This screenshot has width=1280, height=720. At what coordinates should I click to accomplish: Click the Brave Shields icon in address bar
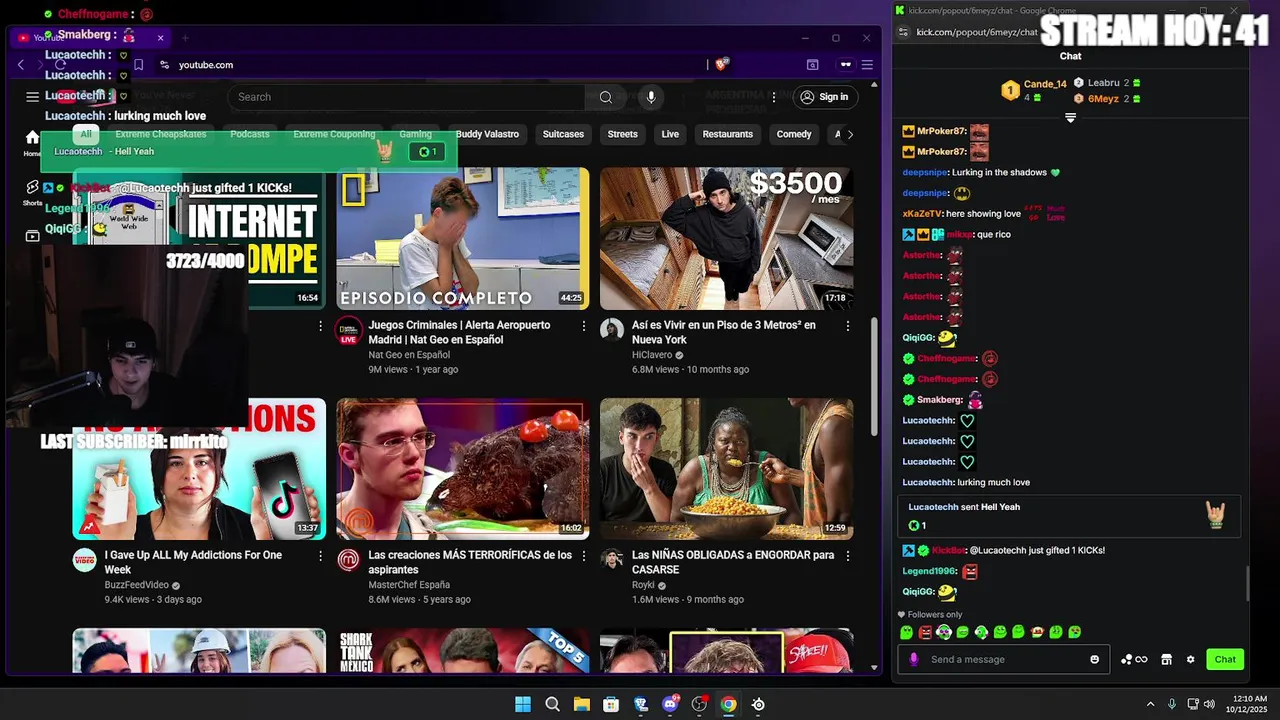point(722,64)
